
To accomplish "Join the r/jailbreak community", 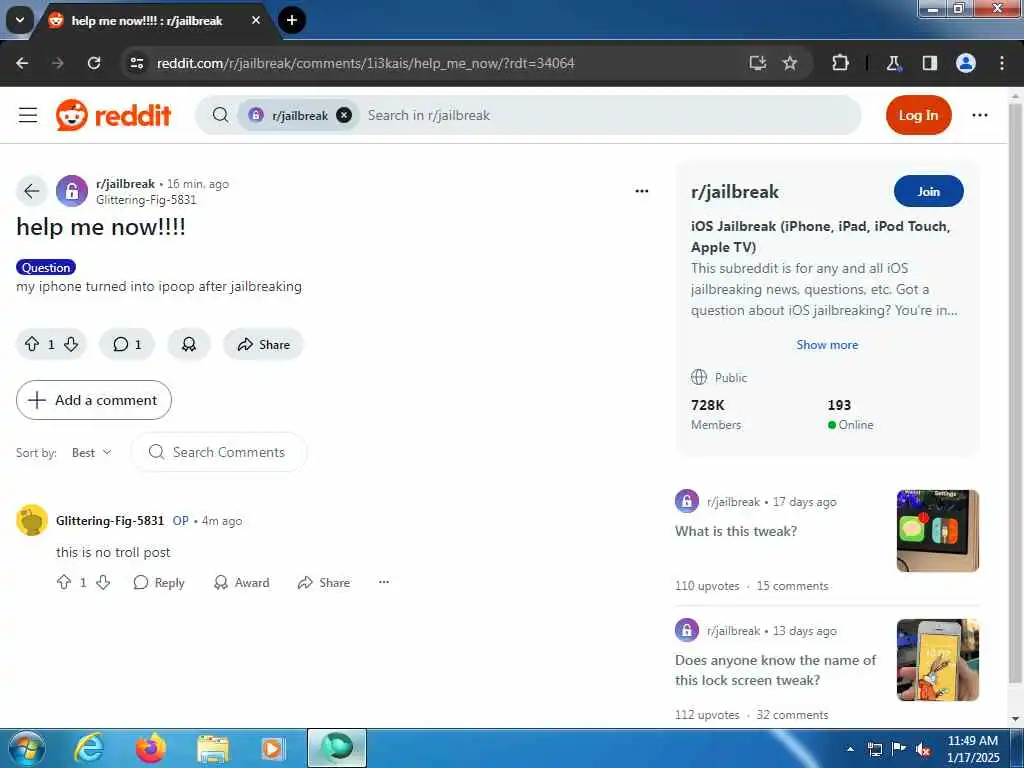I will coord(929,191).
